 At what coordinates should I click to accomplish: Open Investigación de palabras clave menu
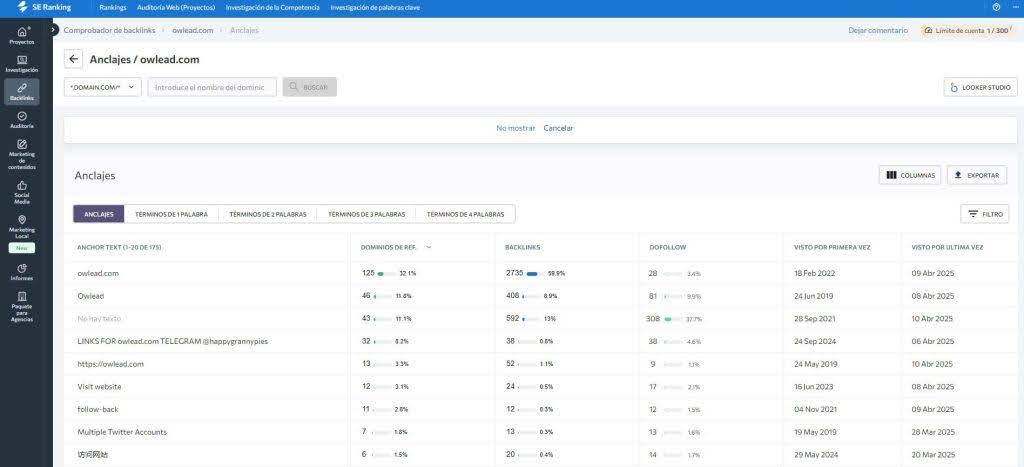(375, 8)
